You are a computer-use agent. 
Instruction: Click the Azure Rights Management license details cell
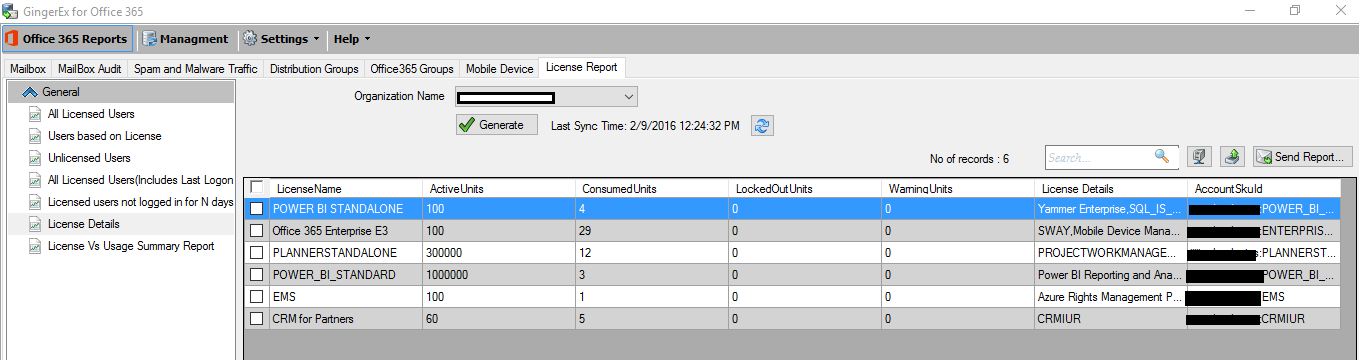tap(1110, 297)
